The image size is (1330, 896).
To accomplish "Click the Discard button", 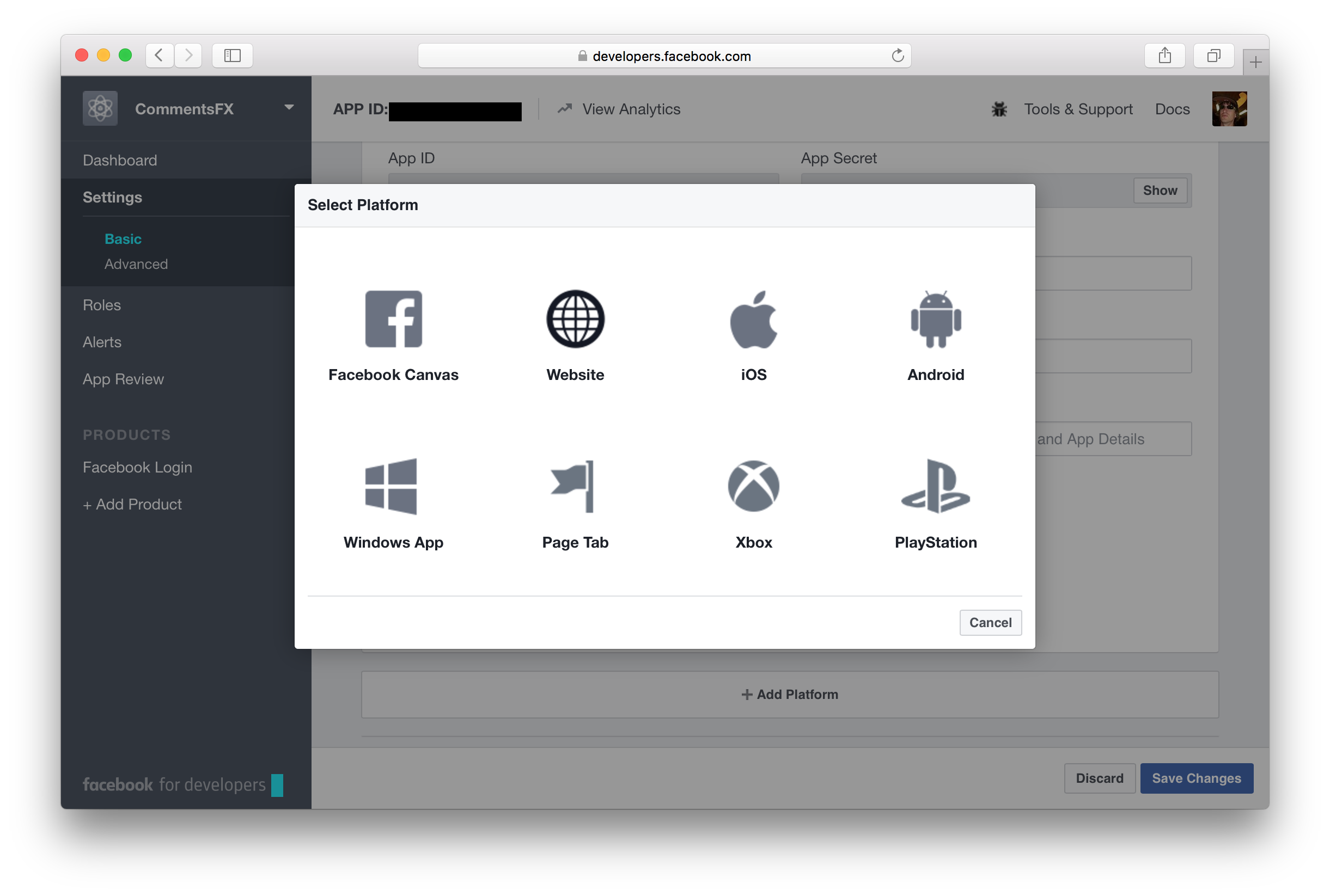I will click(x=1099, y=778).
